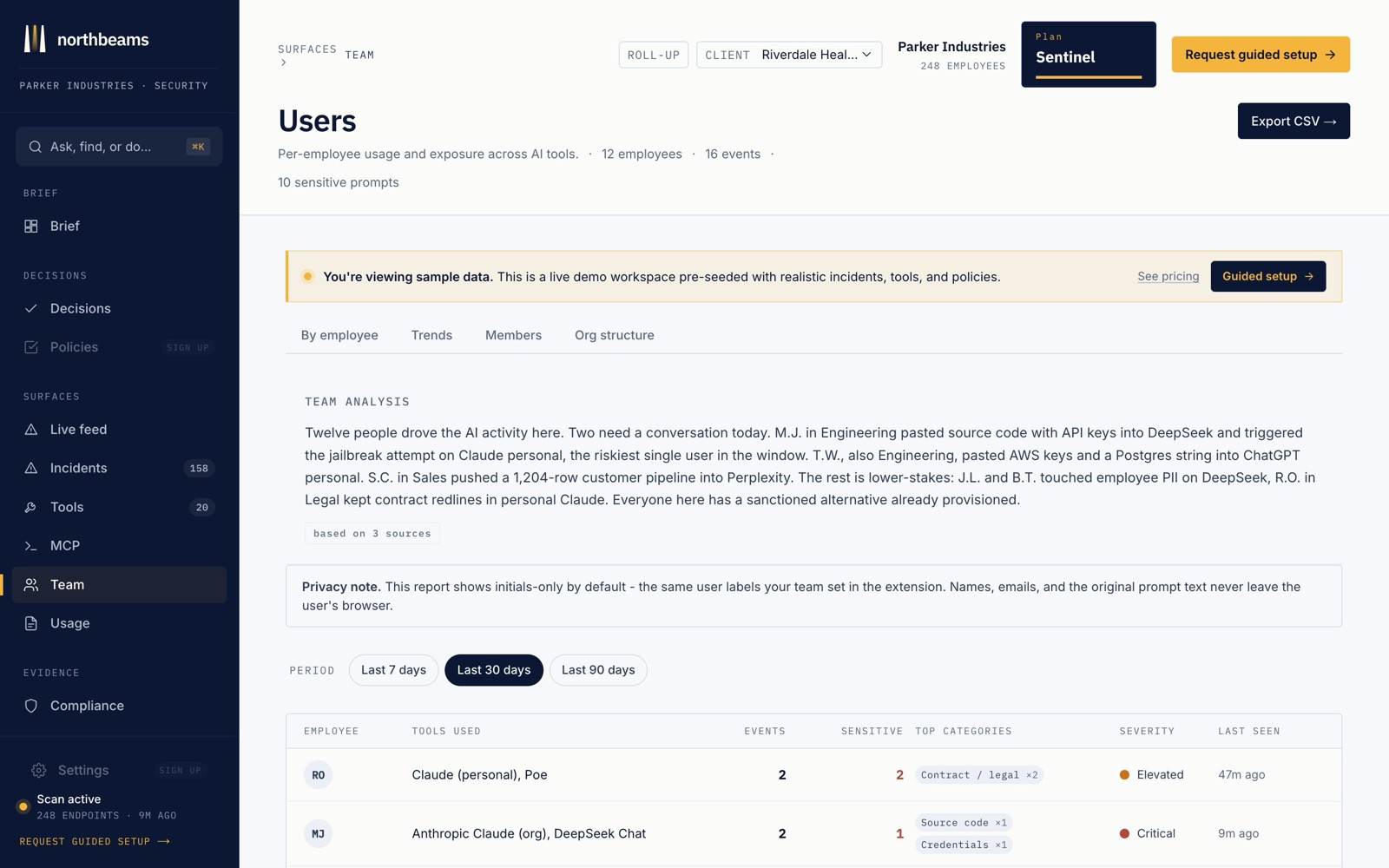Click the Team breadcrumb label
Screen dimensions: 1389x868
[x=359, y=55]
